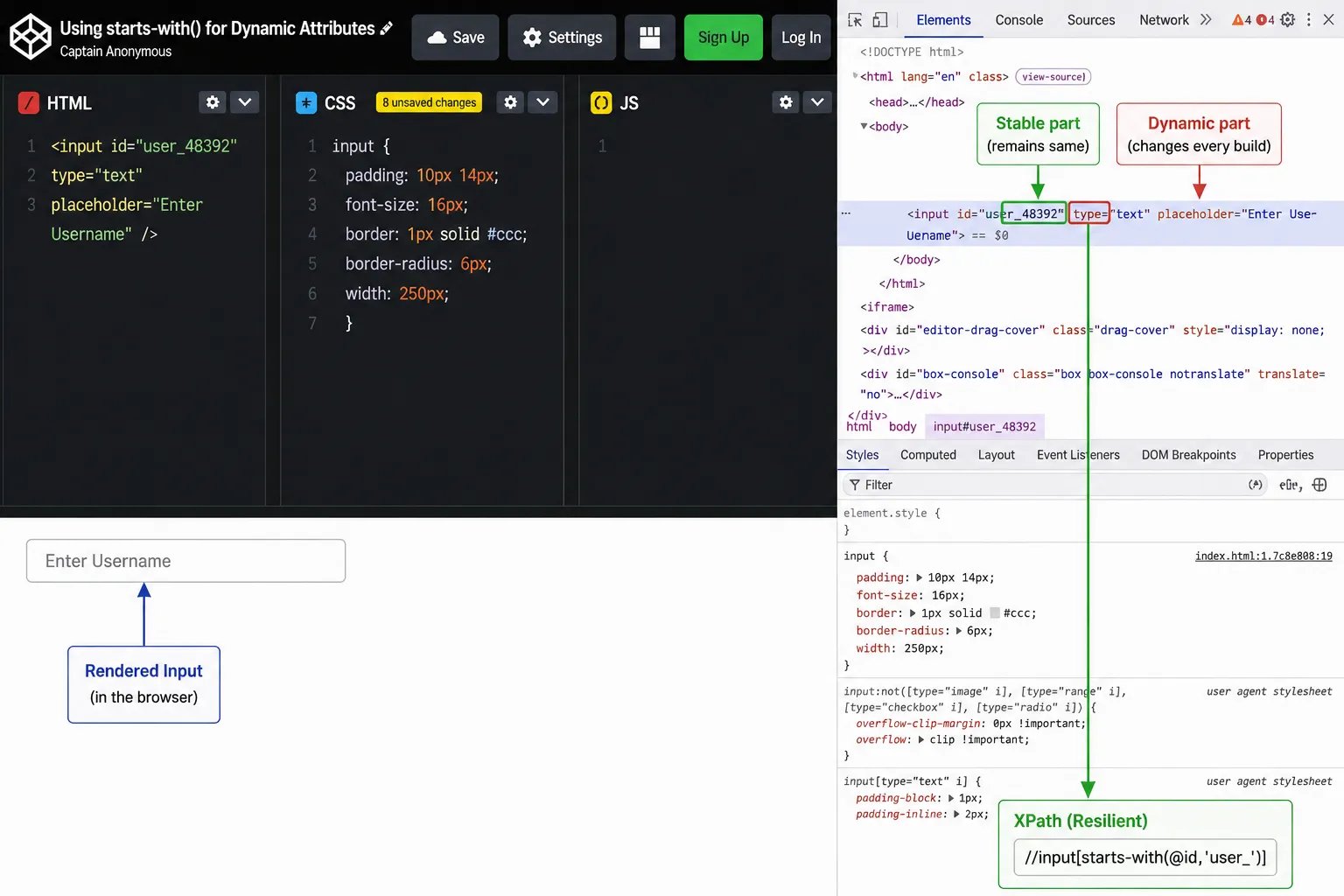
Task: Close the DevTools panel
Action: pyautogui.click(x=1328, y=19)
